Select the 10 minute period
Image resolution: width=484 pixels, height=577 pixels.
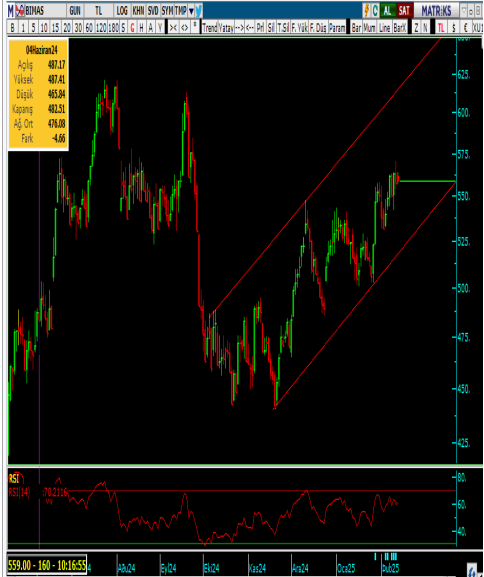pos(44,28)
